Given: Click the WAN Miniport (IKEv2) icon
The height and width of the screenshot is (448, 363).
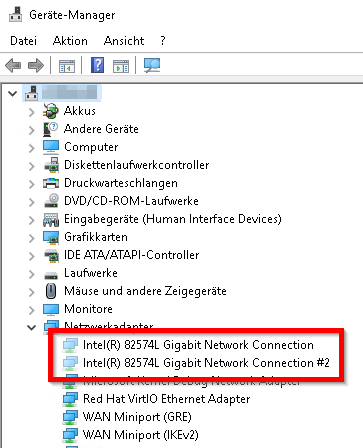Looking at the screenshot, I should [x=70, y=435].
